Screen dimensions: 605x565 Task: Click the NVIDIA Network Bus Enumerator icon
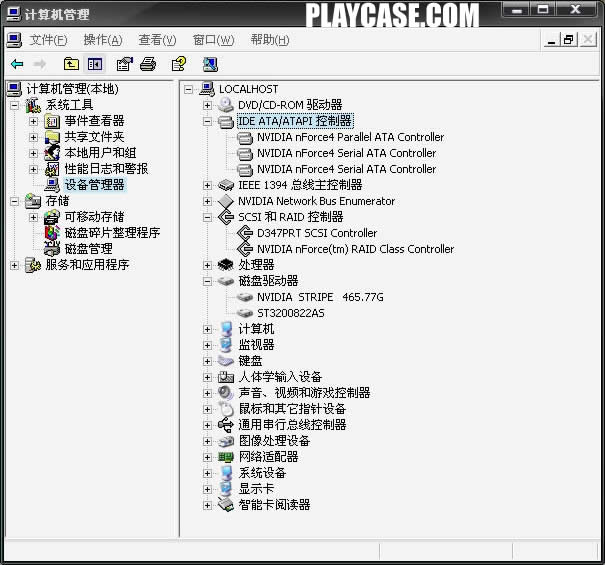click(x=226, y=201)
